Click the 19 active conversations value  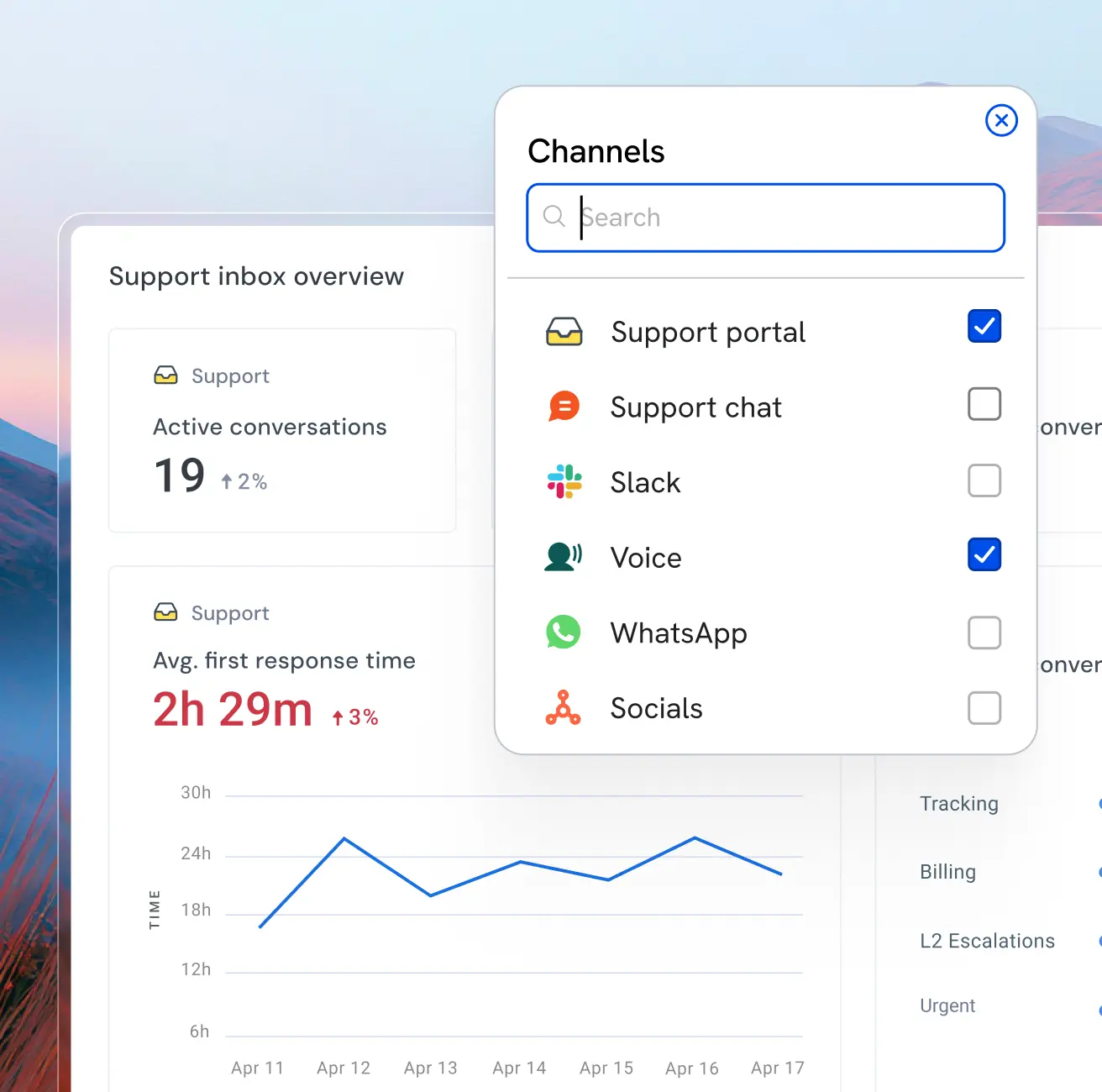(x=180, y=475)
